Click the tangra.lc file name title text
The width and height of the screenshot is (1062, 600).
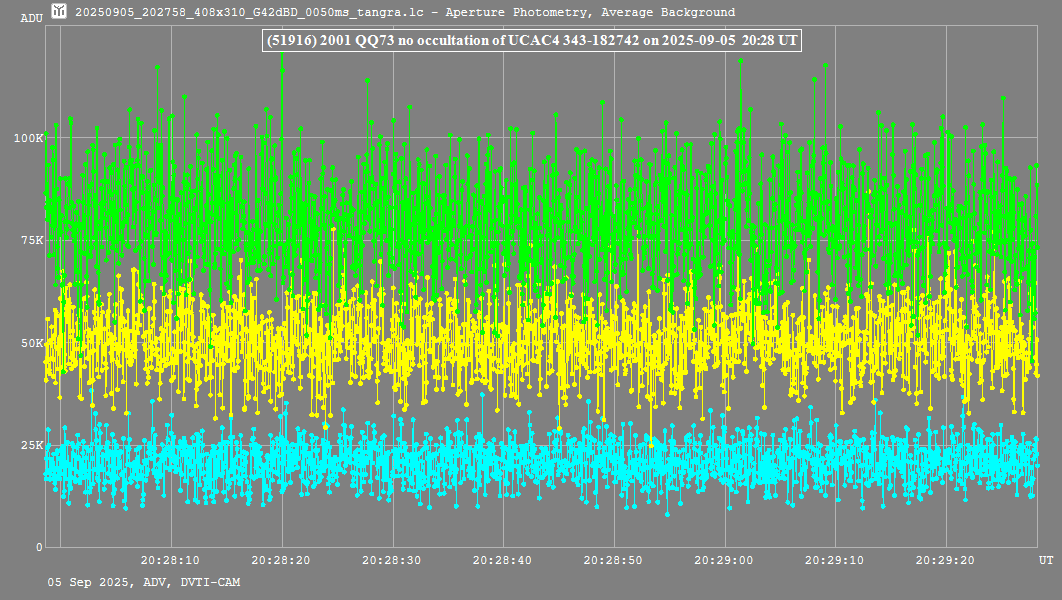[405, 13]
